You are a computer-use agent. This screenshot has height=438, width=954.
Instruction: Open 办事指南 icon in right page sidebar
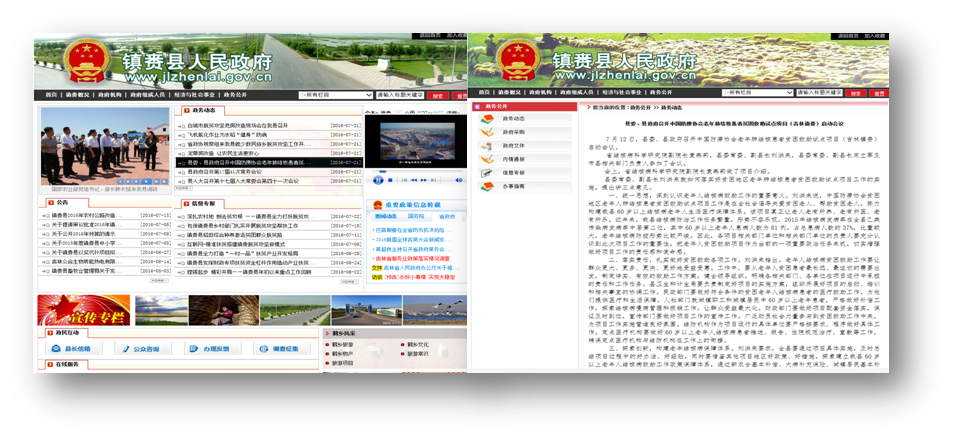pyautogui.click(x=487, y=186)
